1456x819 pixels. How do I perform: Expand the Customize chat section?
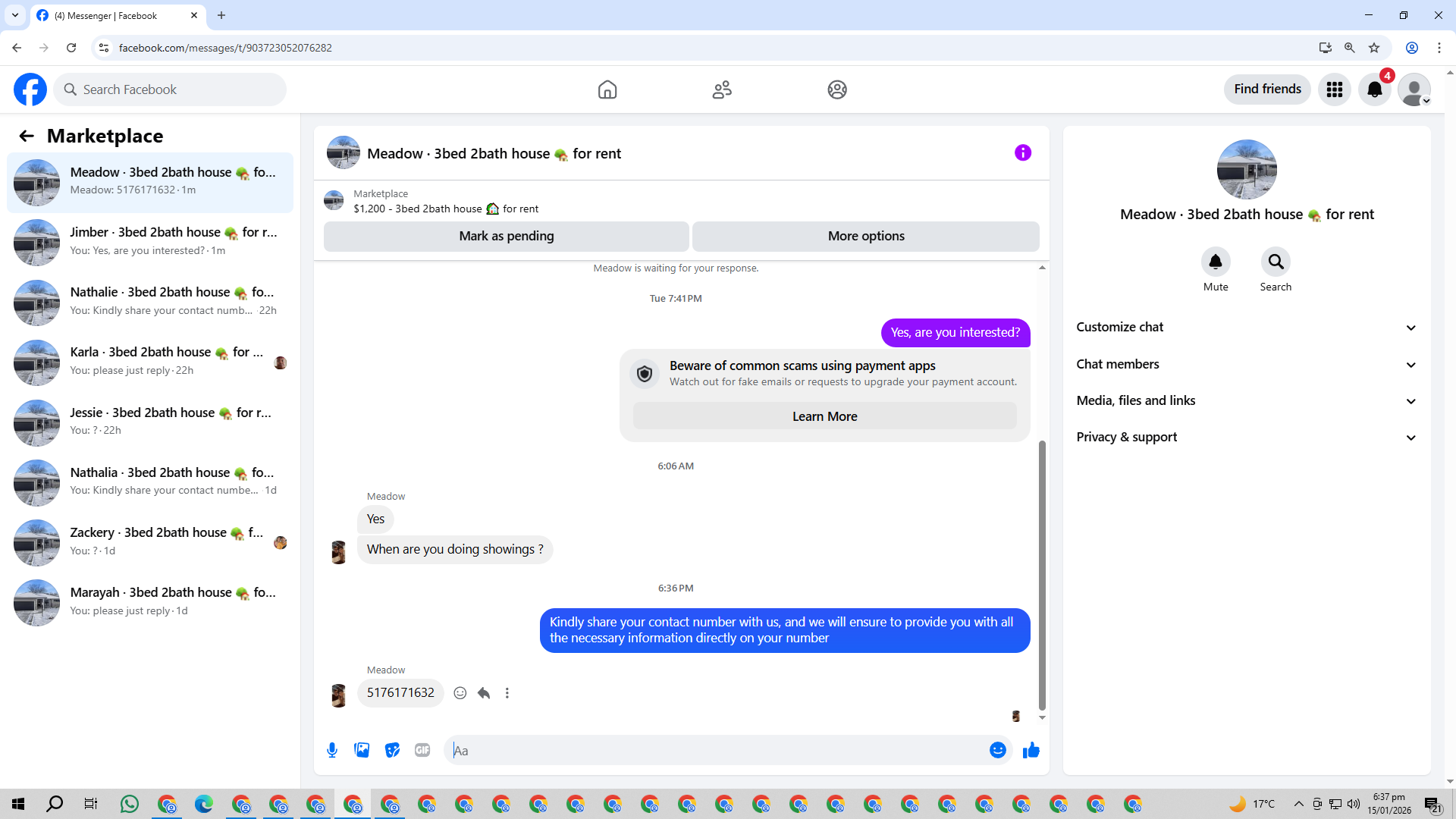point(1246,327)
